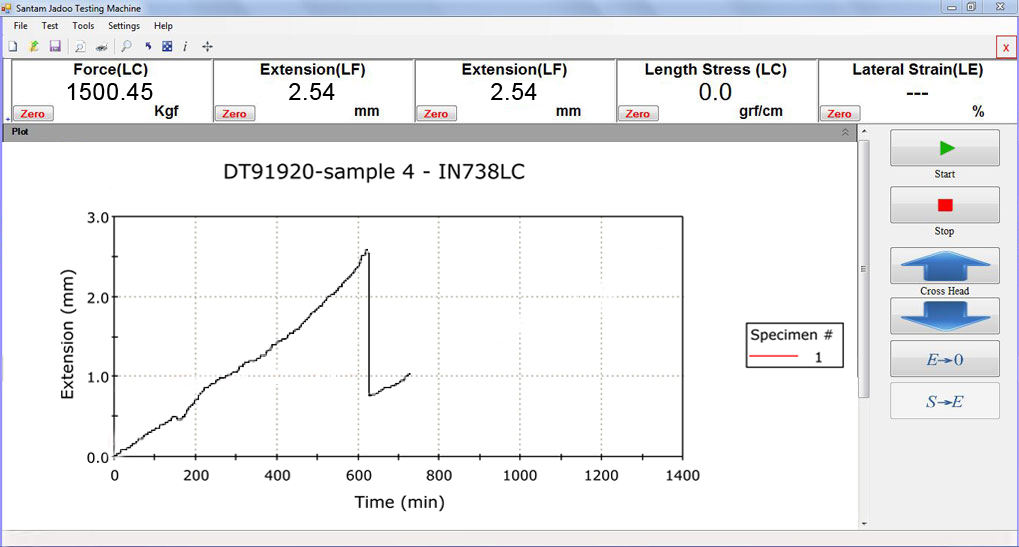Click the blue undo arrow icon
The height and width of the screenshot is (547, 1019).
tap(148, 46)
